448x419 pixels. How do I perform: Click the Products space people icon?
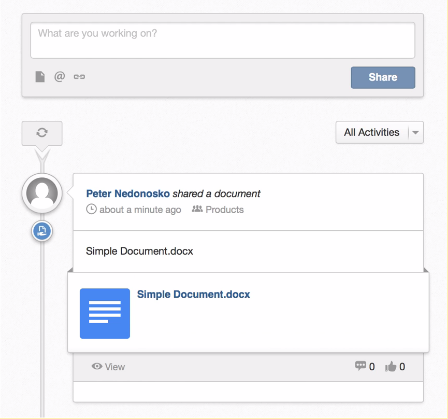click(x=197, y=209)
